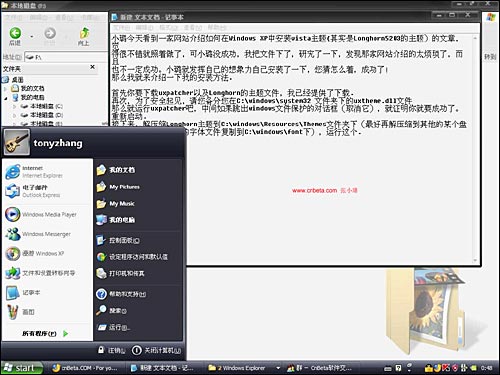Image resolution: width=500 pixels, height=375 pixels.
Task: Start Windows Messenger from pinned list
Action: (x=38, y=234)
